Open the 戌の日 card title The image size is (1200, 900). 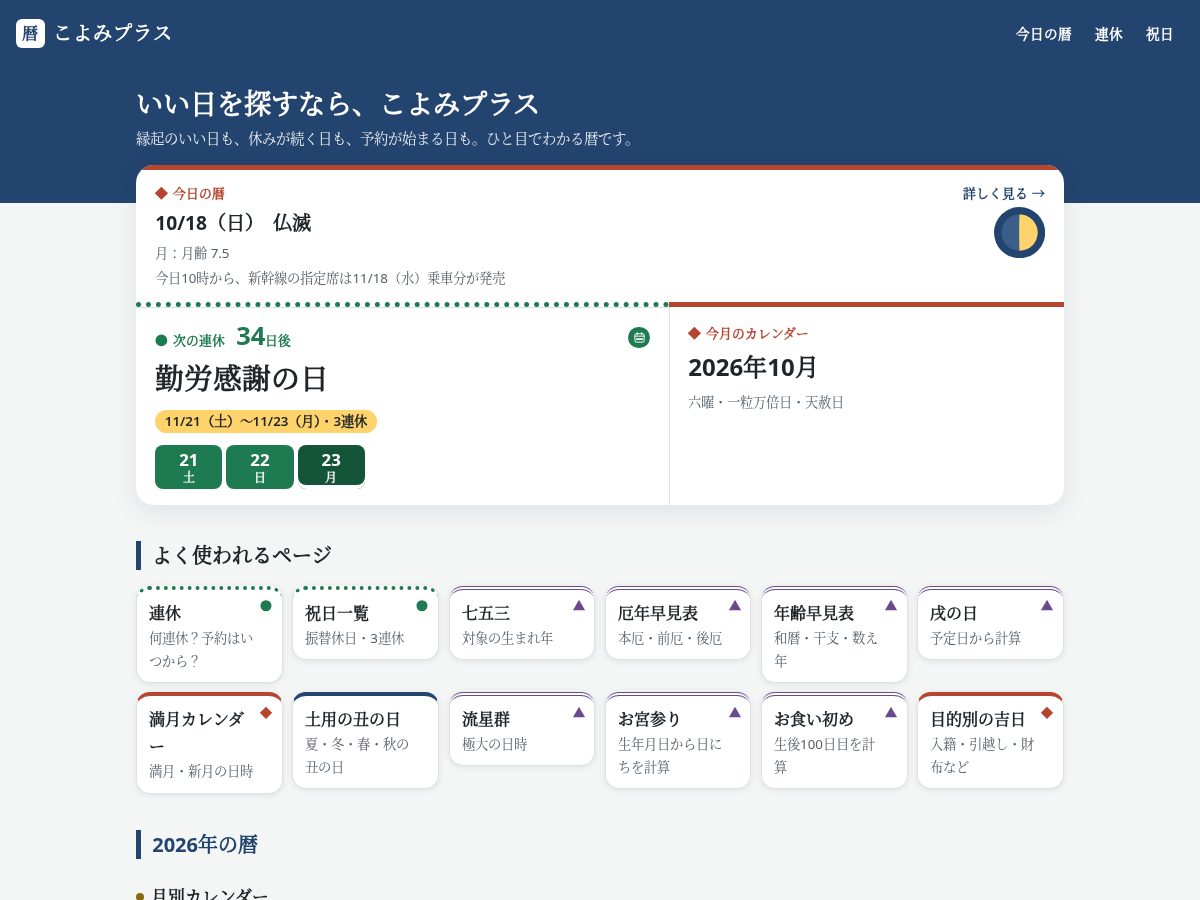(954, 613)
